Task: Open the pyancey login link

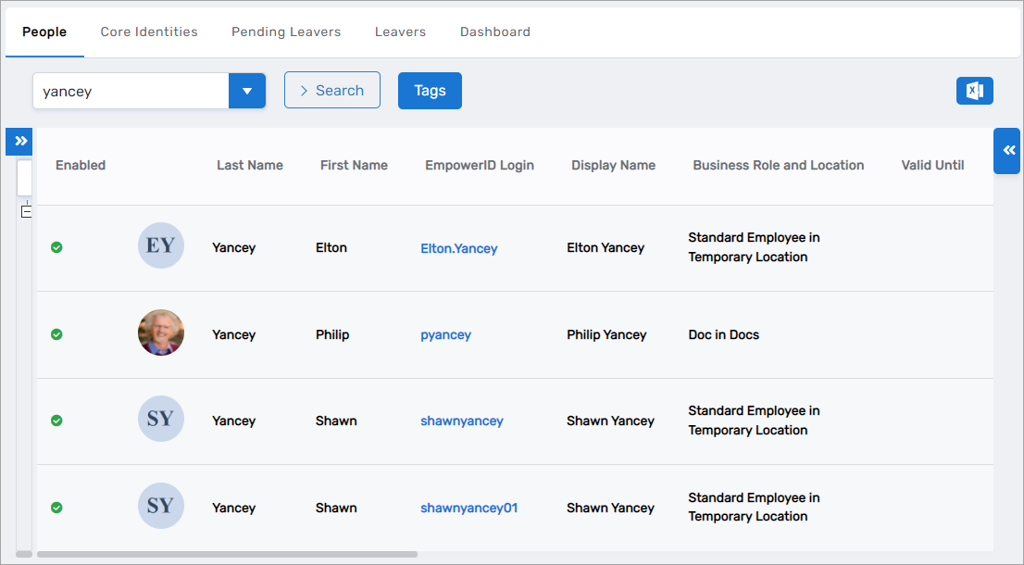Action: (x=446, y=335)
